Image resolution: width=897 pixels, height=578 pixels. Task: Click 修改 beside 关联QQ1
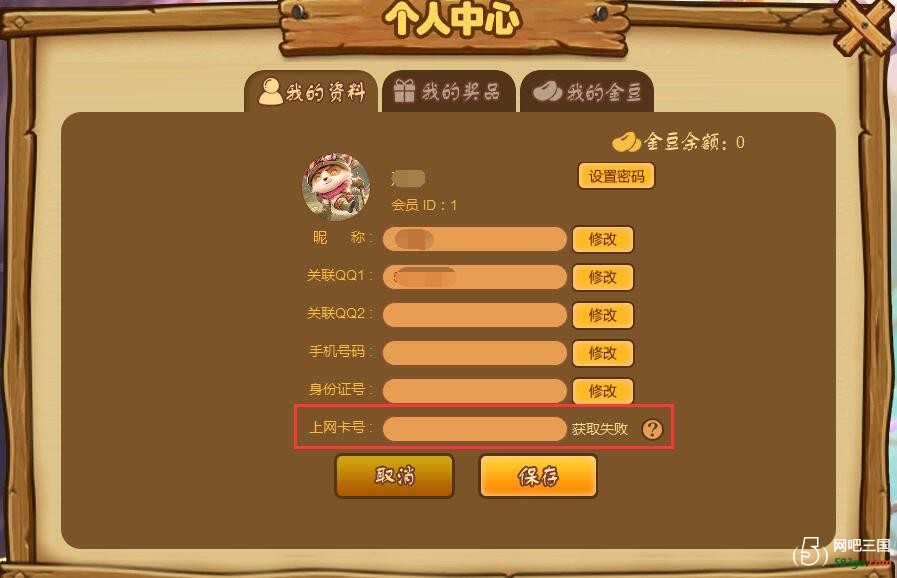602,277
